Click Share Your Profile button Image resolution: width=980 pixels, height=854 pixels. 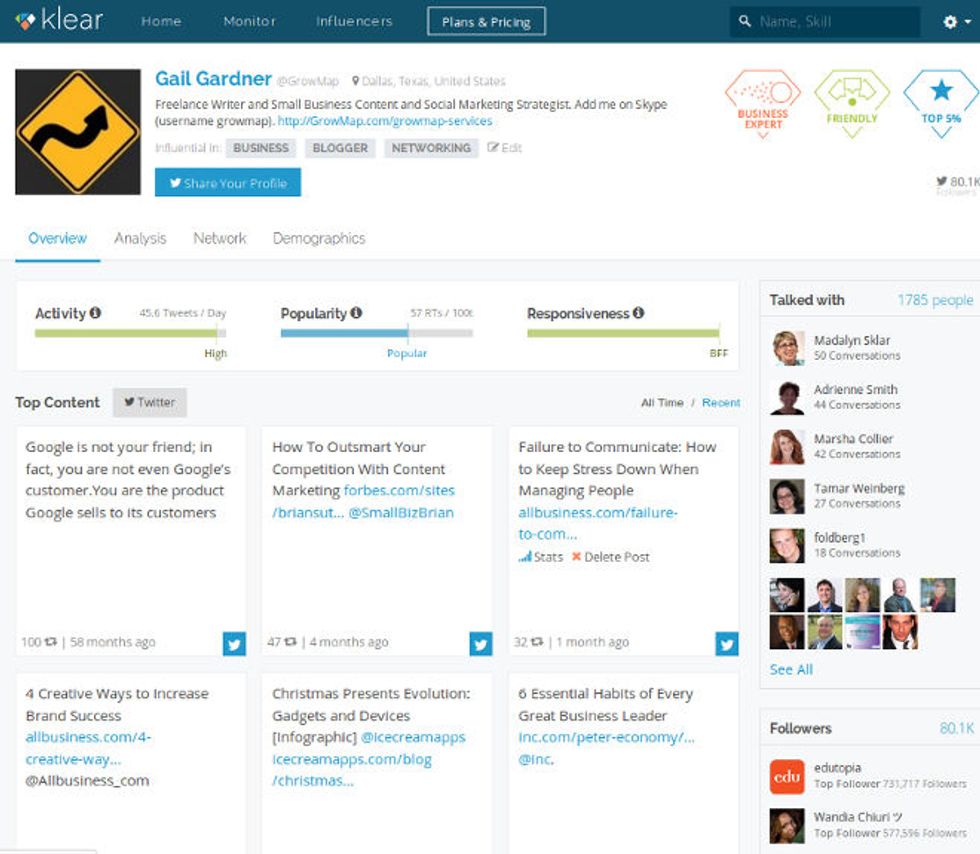pos(228,183)
